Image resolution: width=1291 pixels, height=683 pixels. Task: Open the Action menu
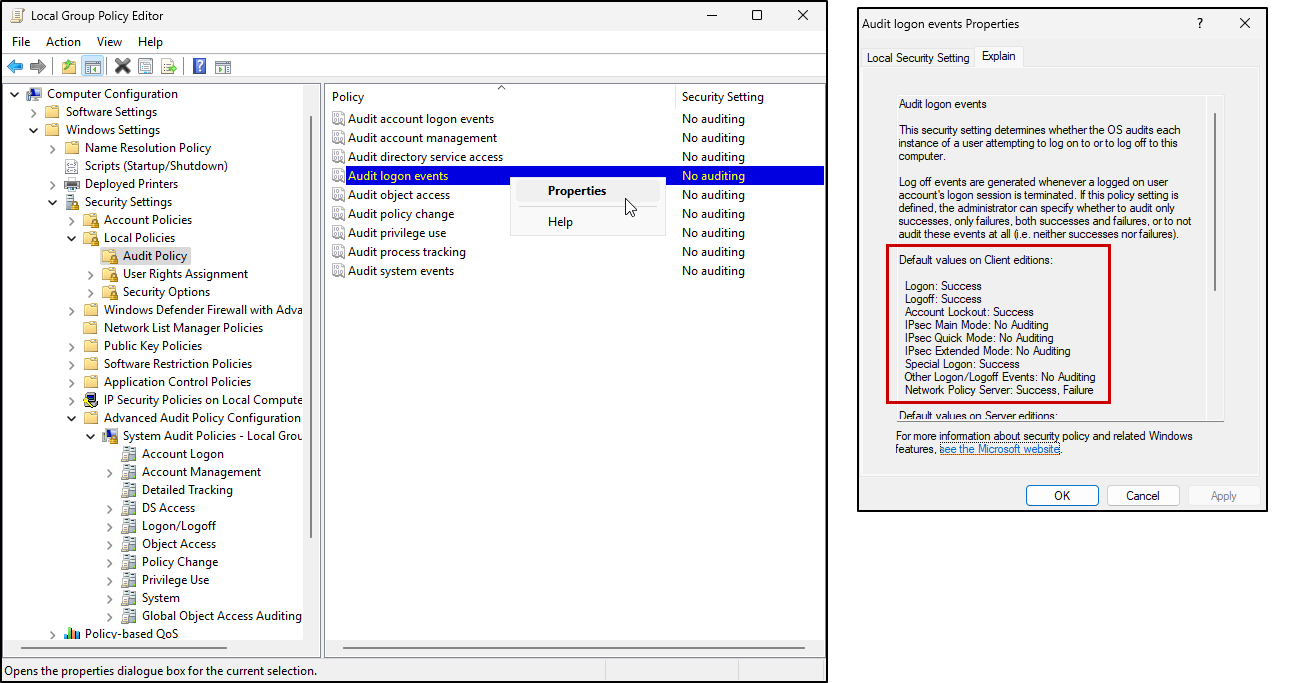point(63,42)
